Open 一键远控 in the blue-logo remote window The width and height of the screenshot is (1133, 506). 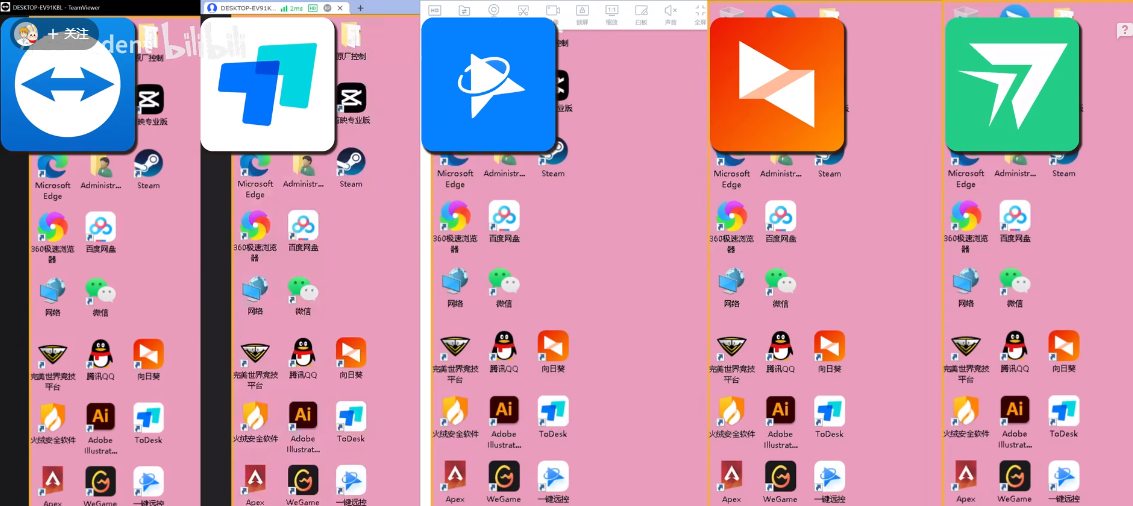[553, 482]
